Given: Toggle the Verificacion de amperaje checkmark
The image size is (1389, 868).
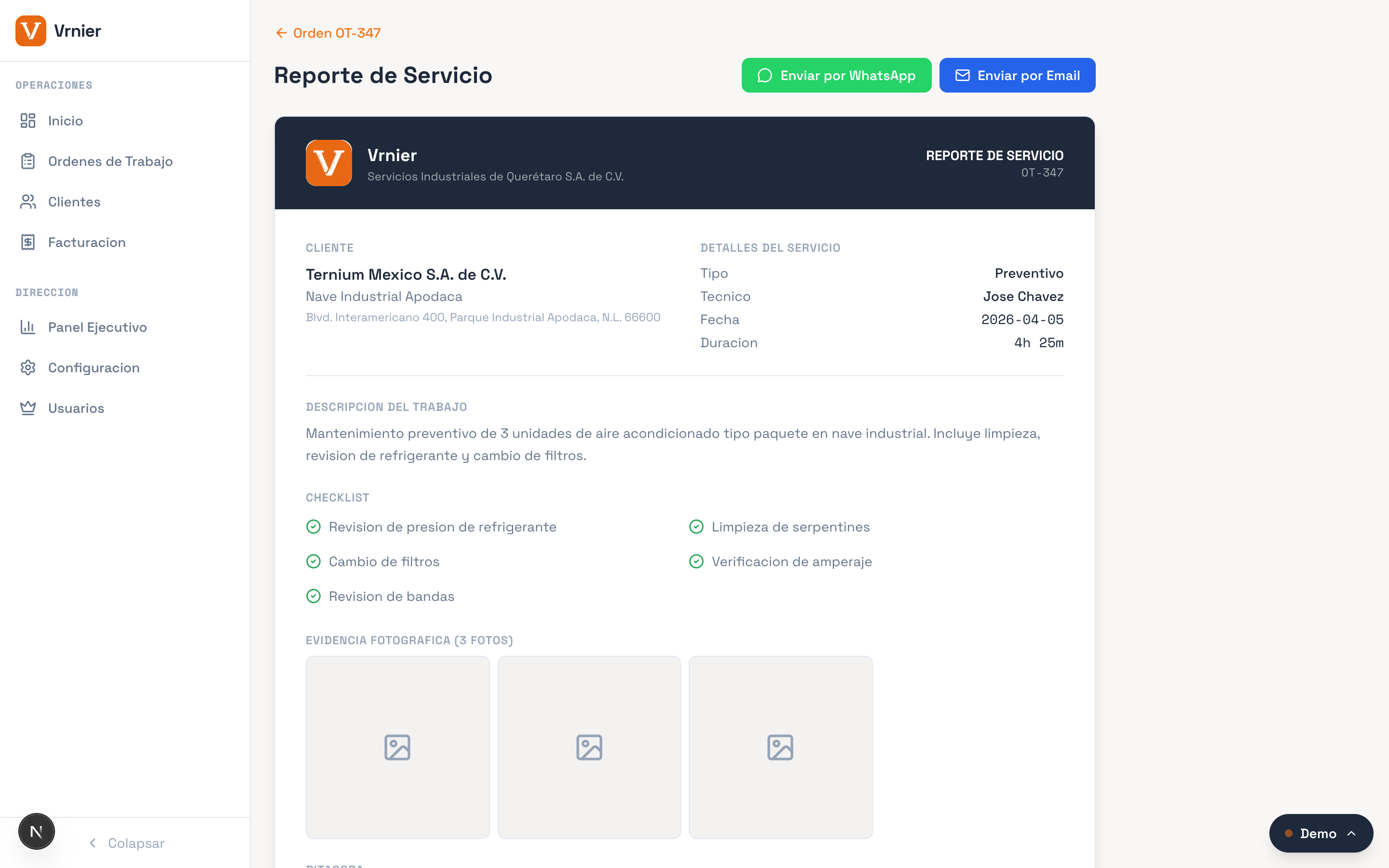Looking at the screenshot, I should [x=697, y=561].
